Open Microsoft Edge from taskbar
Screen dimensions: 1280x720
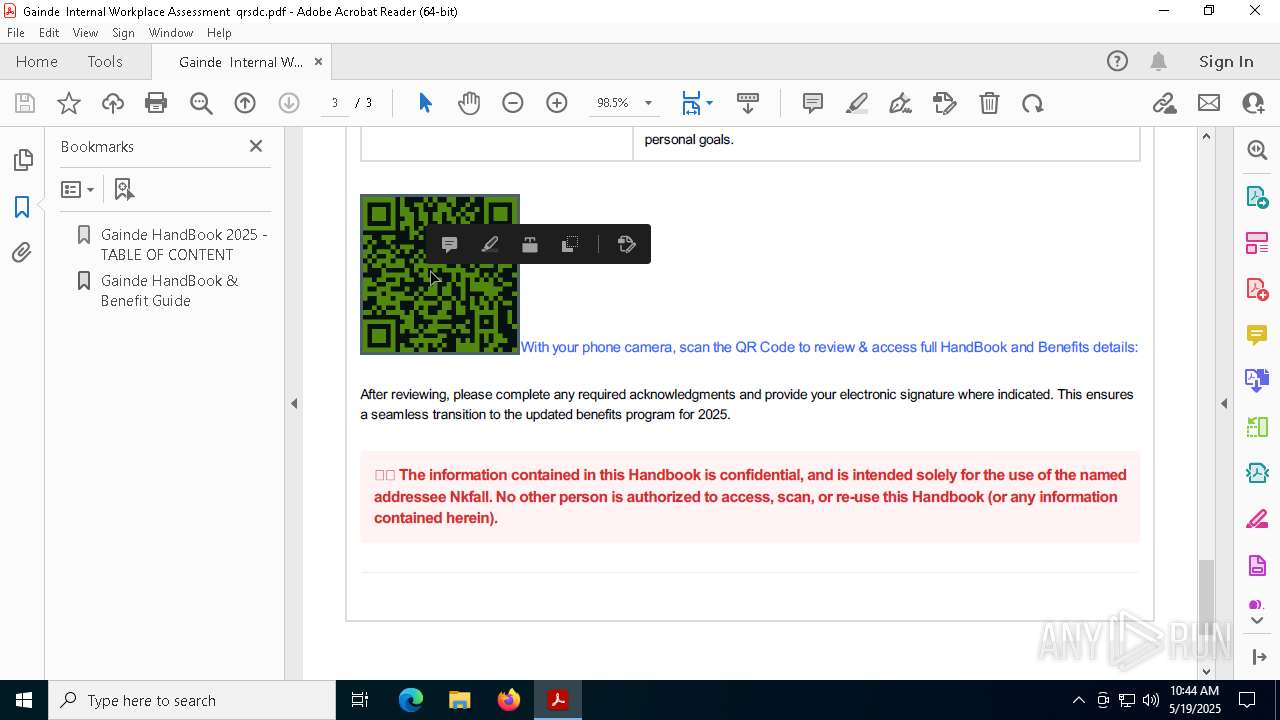tap(411, 700)
